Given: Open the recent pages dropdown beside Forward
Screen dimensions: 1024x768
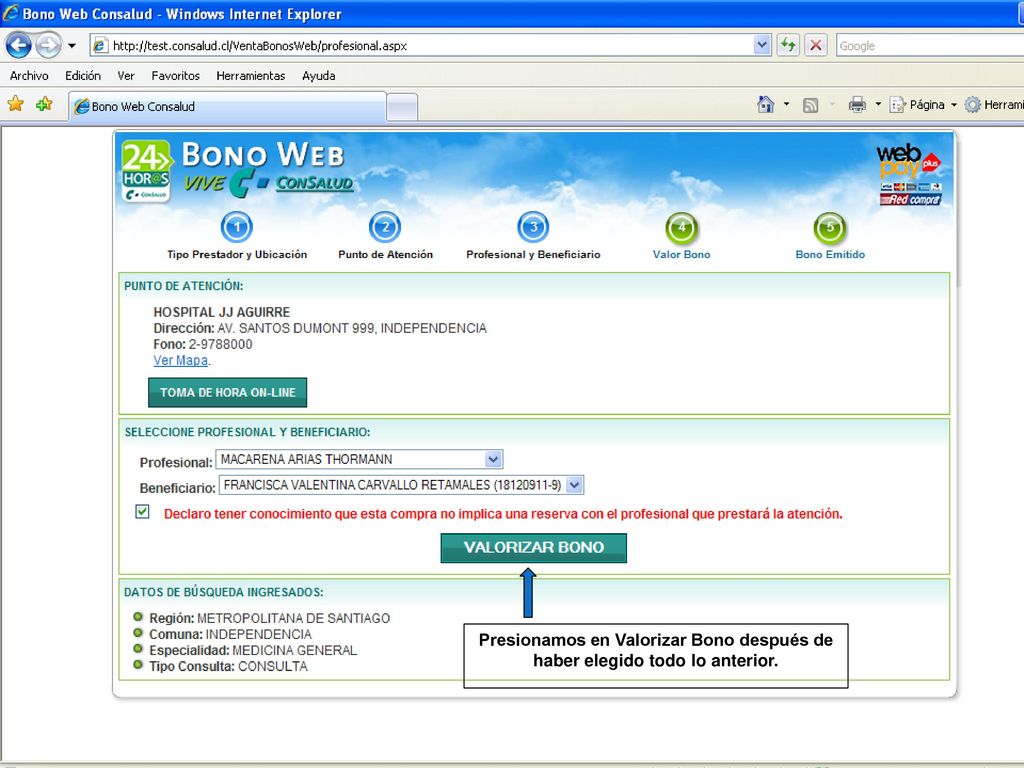Looking at the screenshot, I should pyautogui.click(x=72, y=46).
